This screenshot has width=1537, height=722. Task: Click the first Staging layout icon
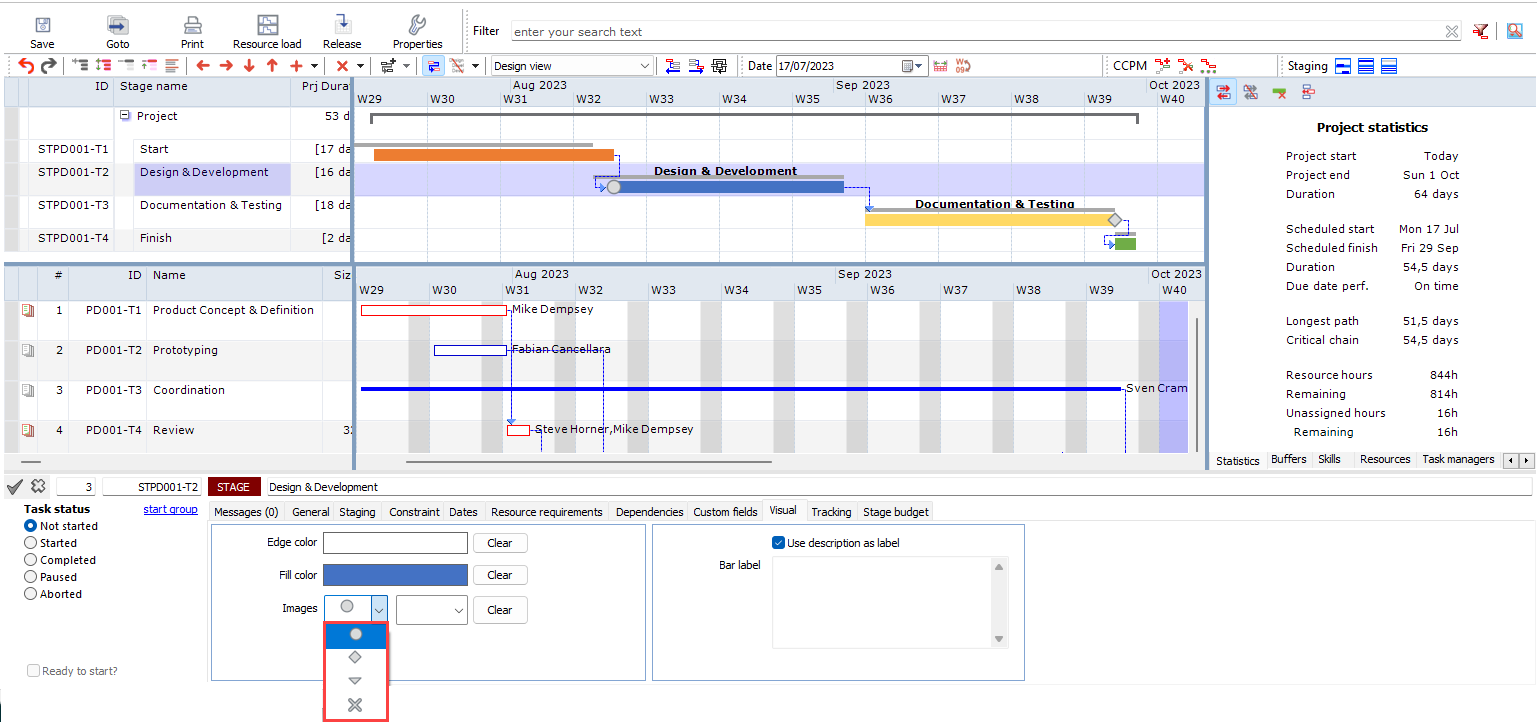(x=1343, y=66)
